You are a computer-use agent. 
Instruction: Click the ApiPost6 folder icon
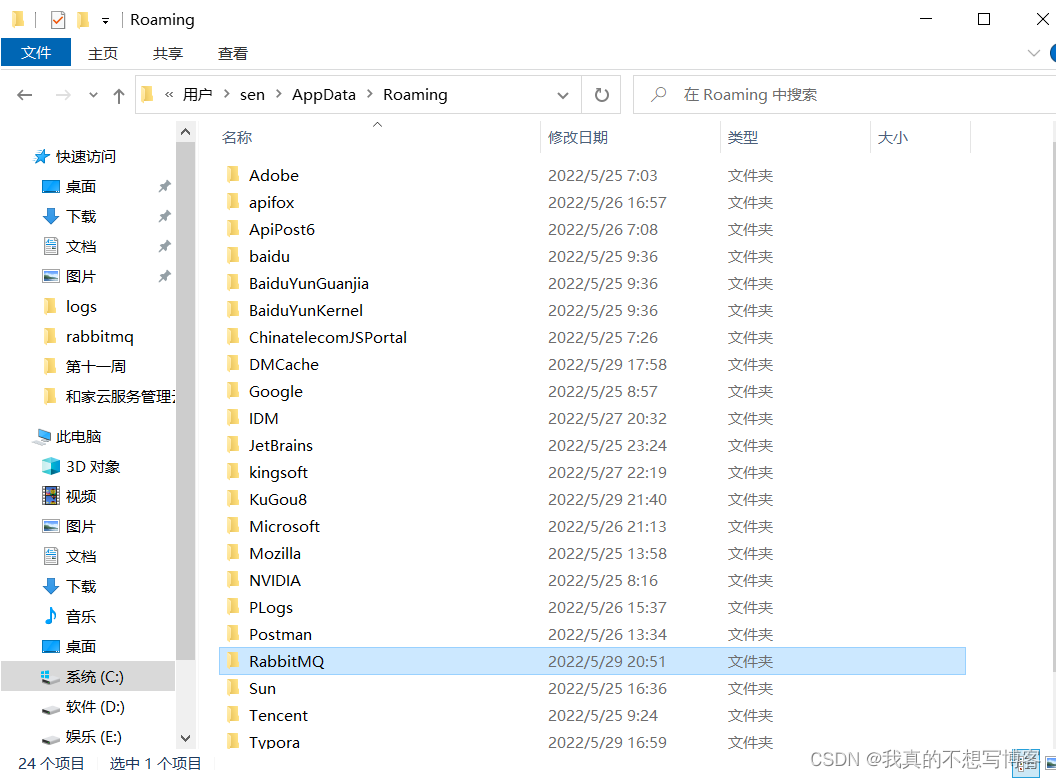(233, 228)
